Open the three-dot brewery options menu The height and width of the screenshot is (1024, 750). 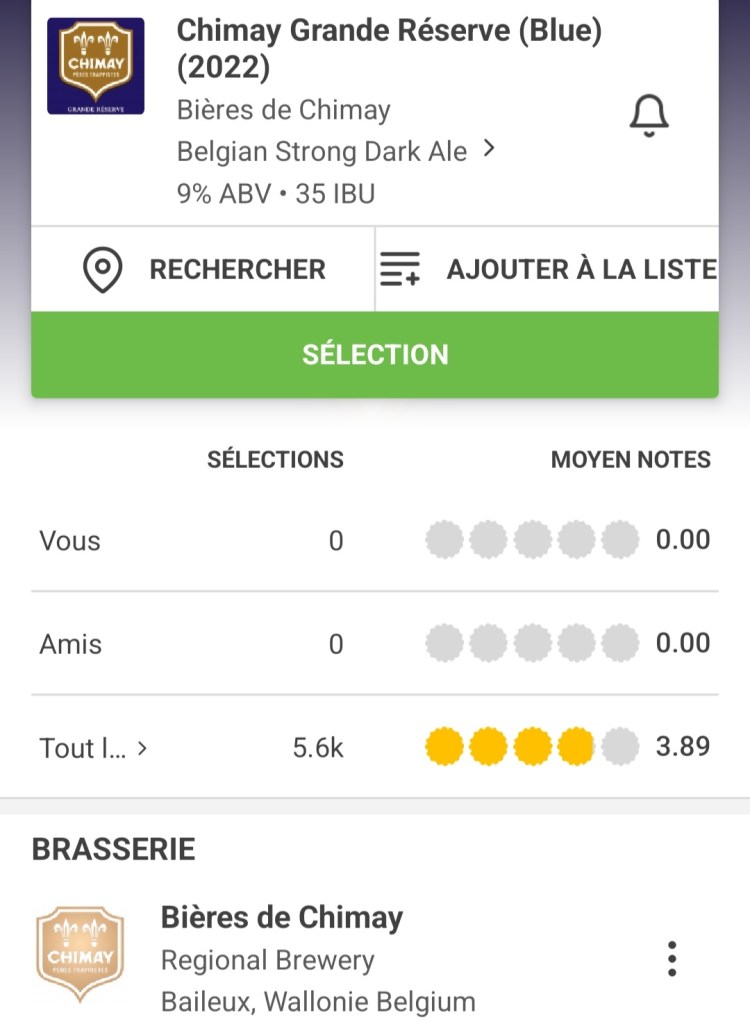[672, 958]
